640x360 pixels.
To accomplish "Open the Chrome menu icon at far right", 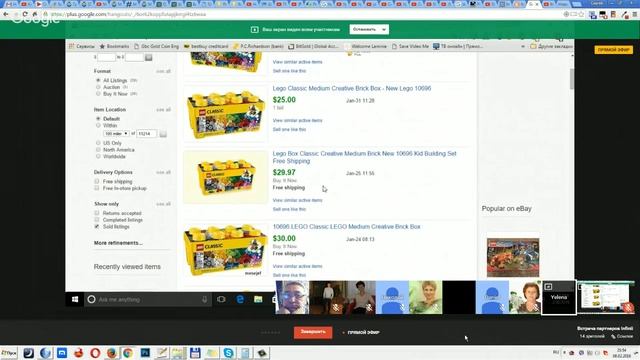I will (635, 15).
